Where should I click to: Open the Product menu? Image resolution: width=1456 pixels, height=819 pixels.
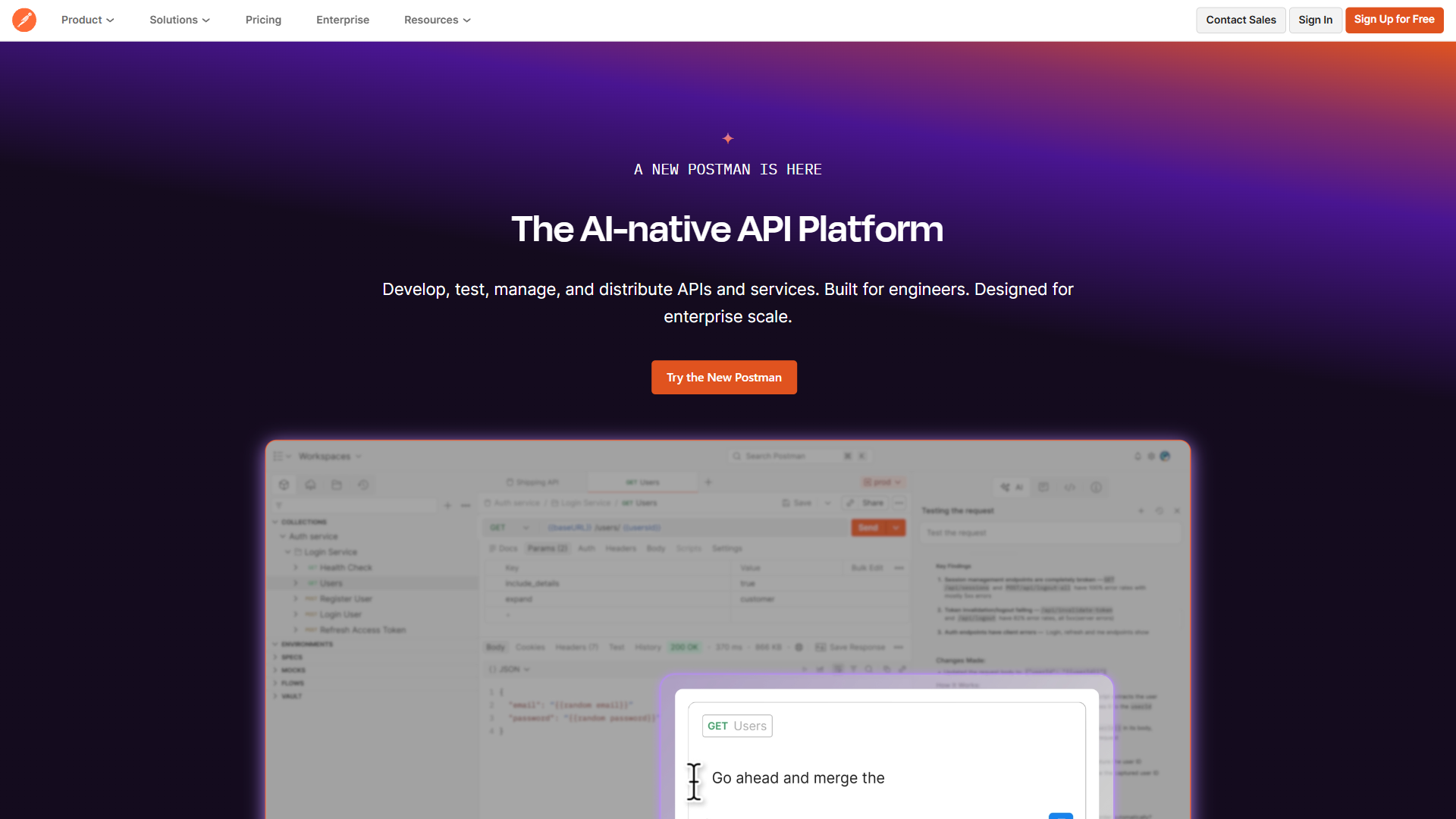[x=88, y=20]
